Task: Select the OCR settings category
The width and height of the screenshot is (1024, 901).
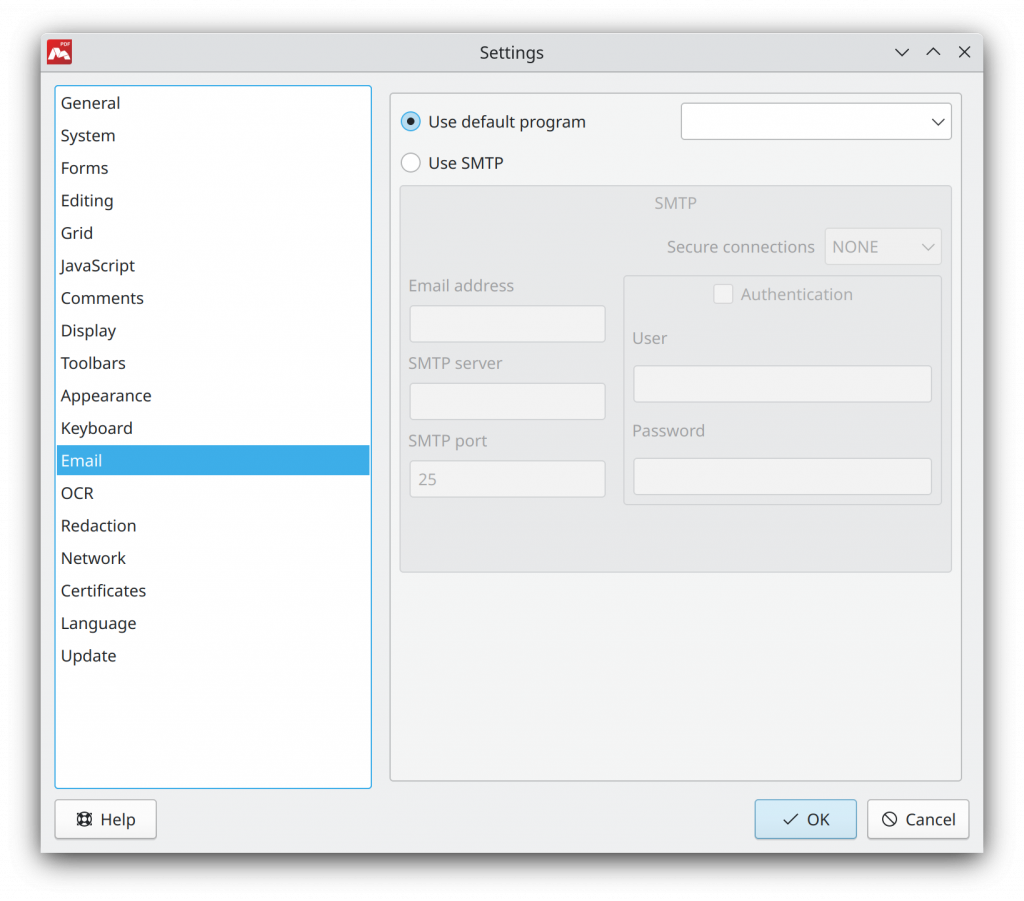Action: click(x=77, y=492)
